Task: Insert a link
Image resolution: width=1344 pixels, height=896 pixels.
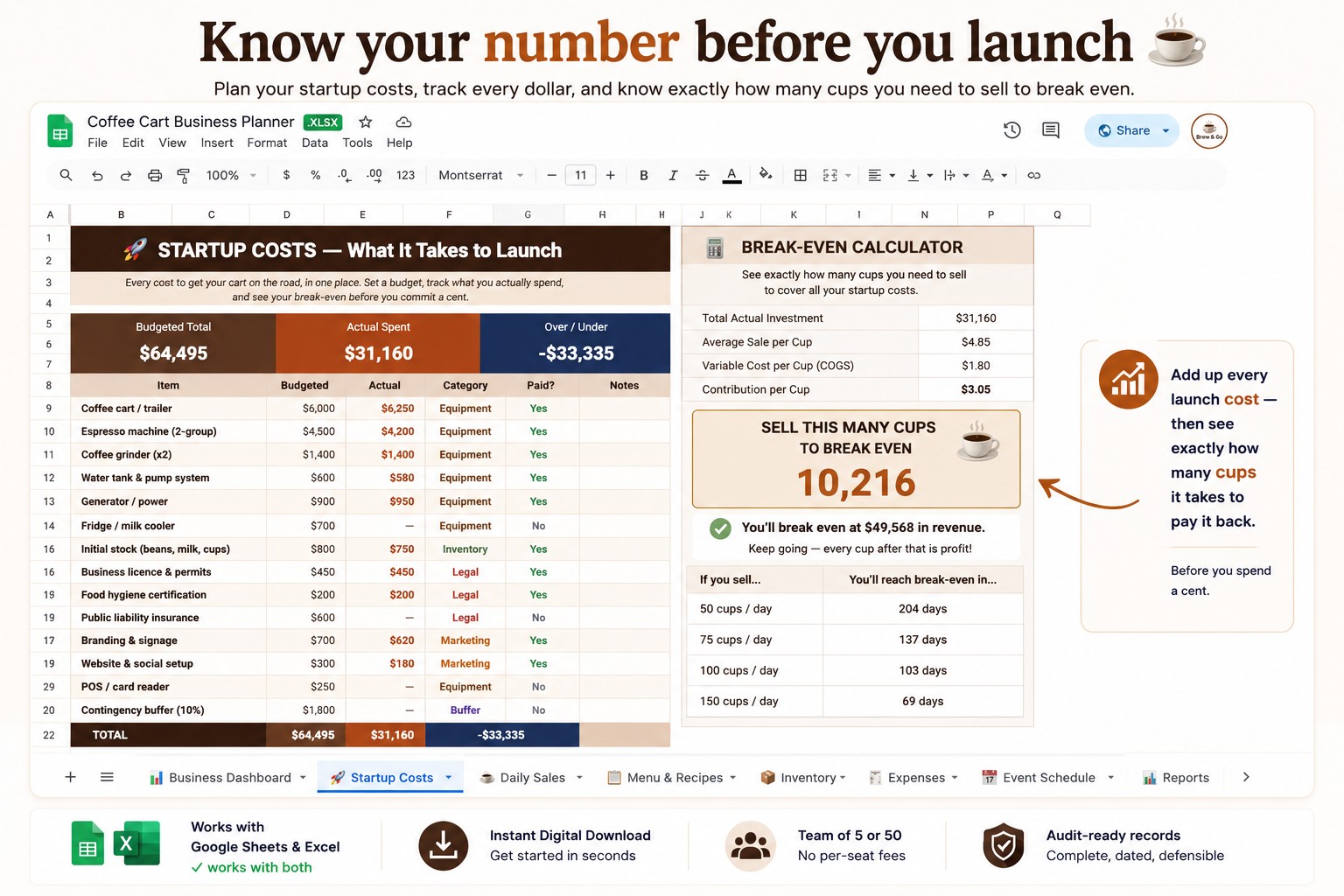Action: pos(1033,175)
